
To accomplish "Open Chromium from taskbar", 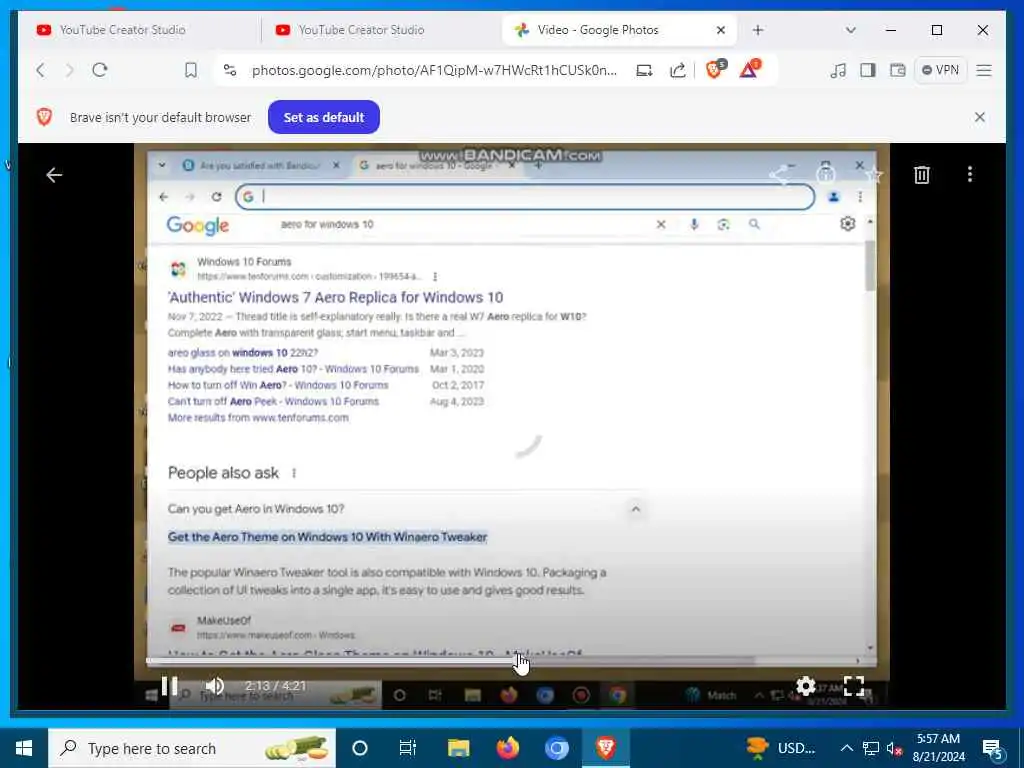I will pyautogui.click(x=556, y=748).
